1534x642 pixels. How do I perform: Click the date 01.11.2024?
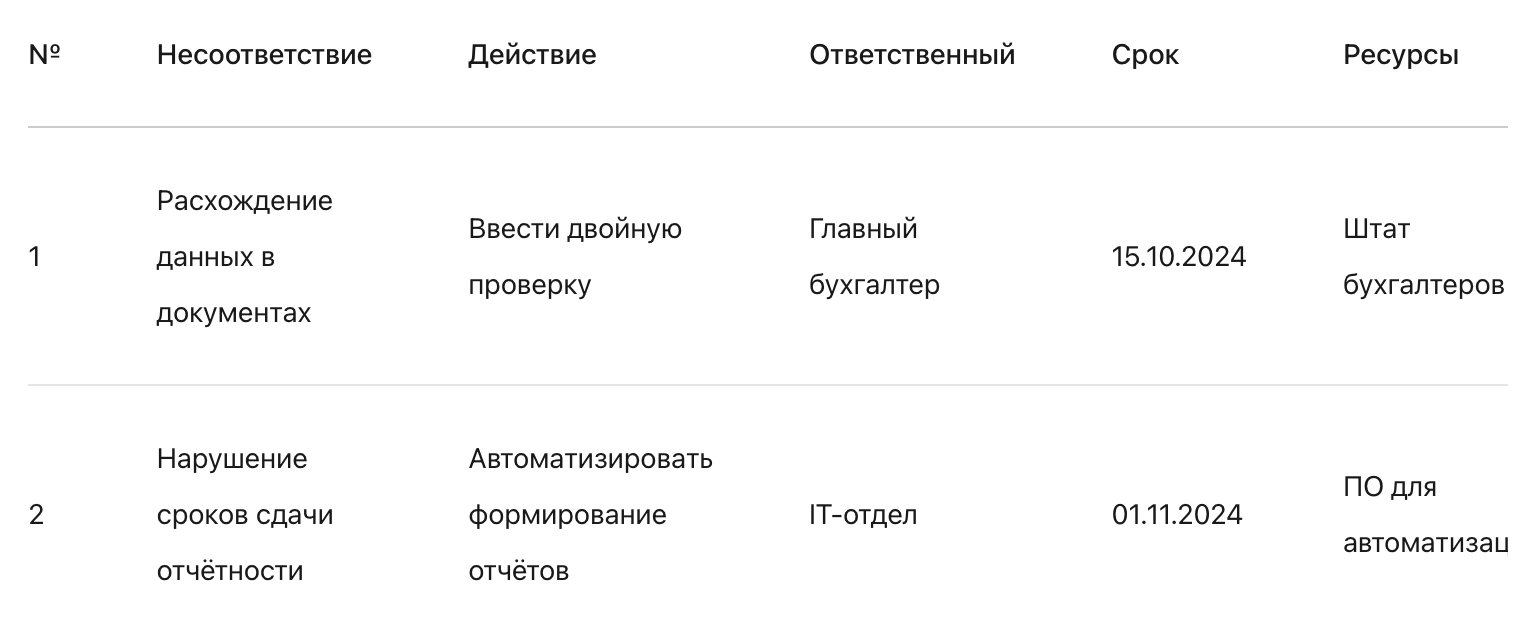[x=1177, y=515]
